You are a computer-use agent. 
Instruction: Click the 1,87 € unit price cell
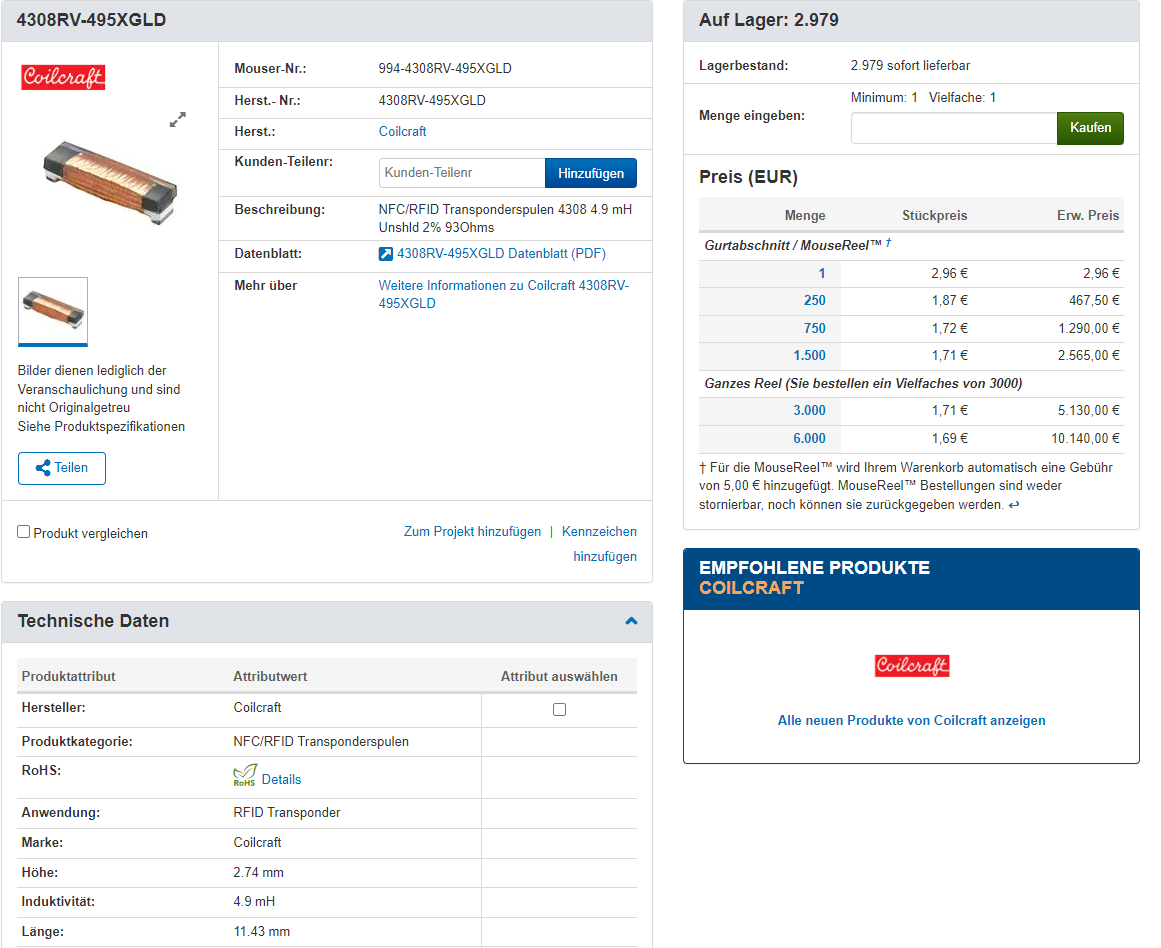point(949,301)
